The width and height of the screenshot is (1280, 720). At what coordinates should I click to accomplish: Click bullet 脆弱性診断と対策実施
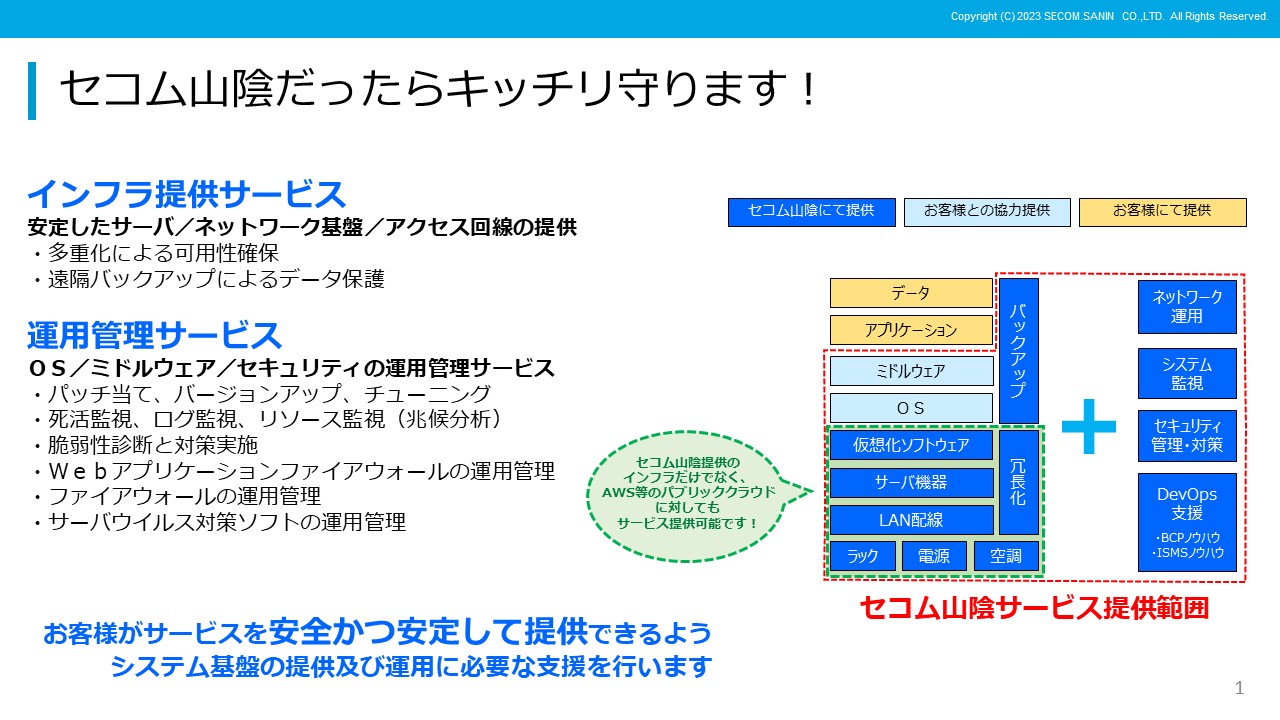[x=144, y=445]
